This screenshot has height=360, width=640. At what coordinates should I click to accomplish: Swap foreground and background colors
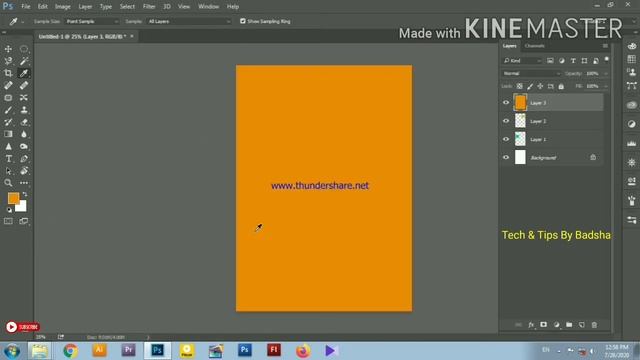25,195
